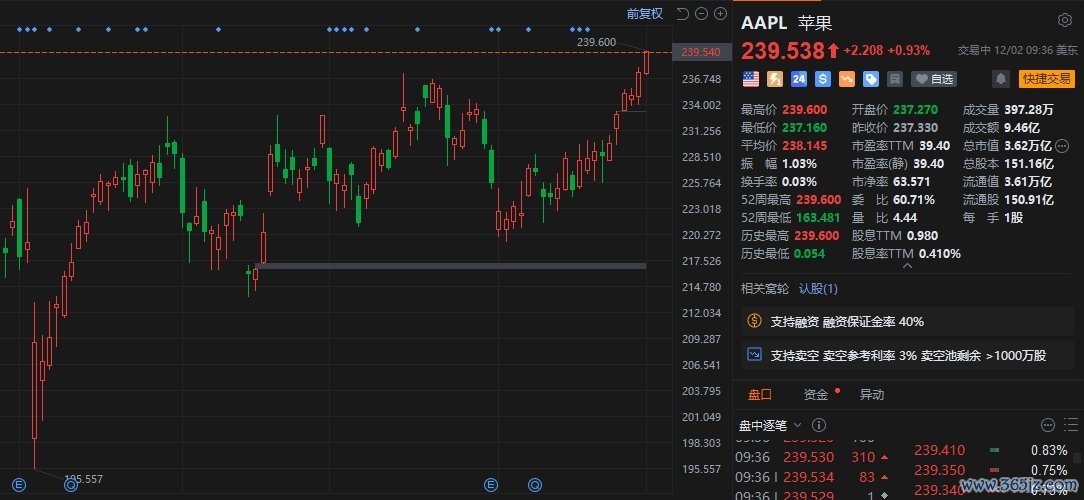Click the 239.410 order book price
The image size is (1084, 500).
(x=940, y=450)
